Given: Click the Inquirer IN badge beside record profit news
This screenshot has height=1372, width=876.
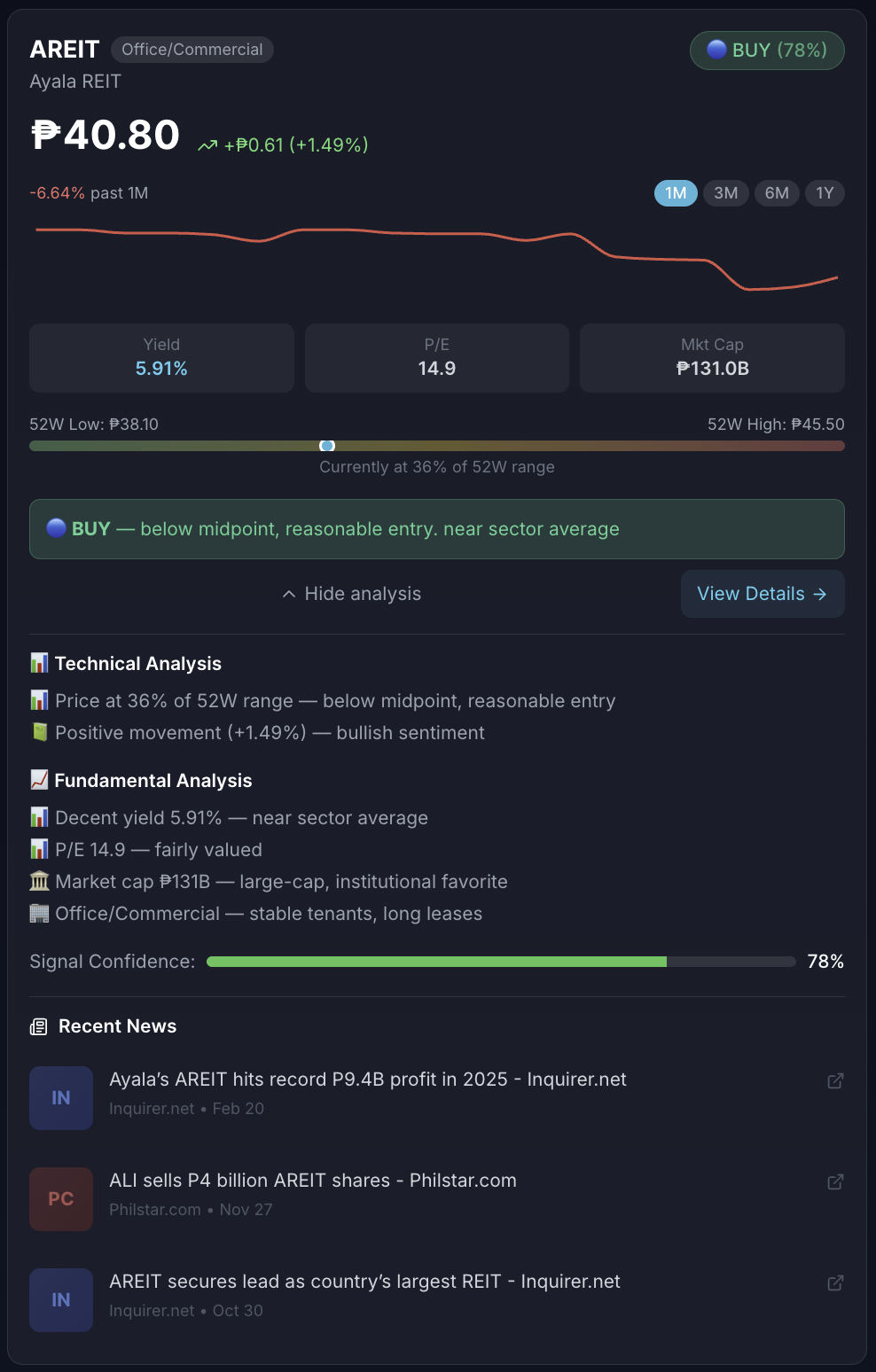Looking at the screenshot, I should tap(61, 1098).
